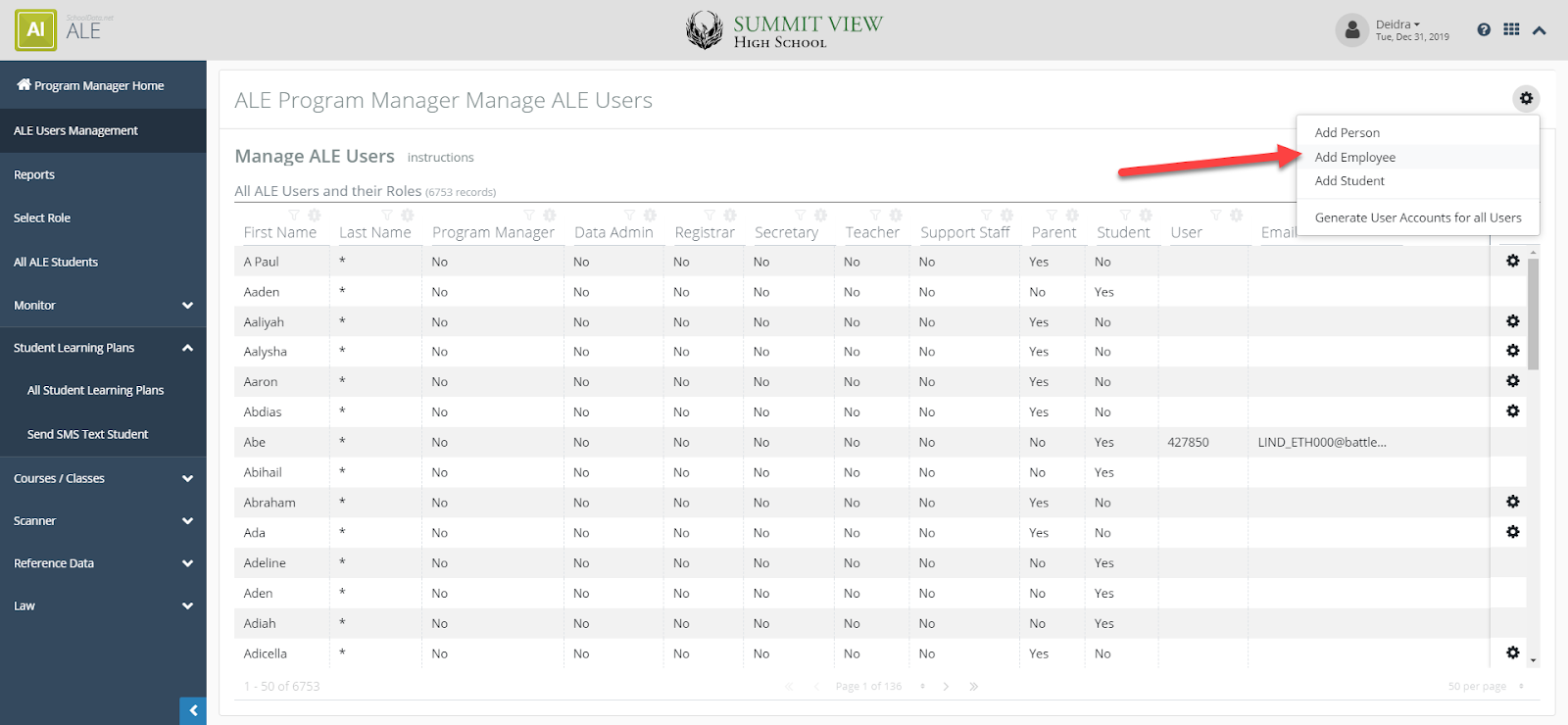Click the instructions link
The height and width of the screenshot is (725, 1568).
(440, 157)
